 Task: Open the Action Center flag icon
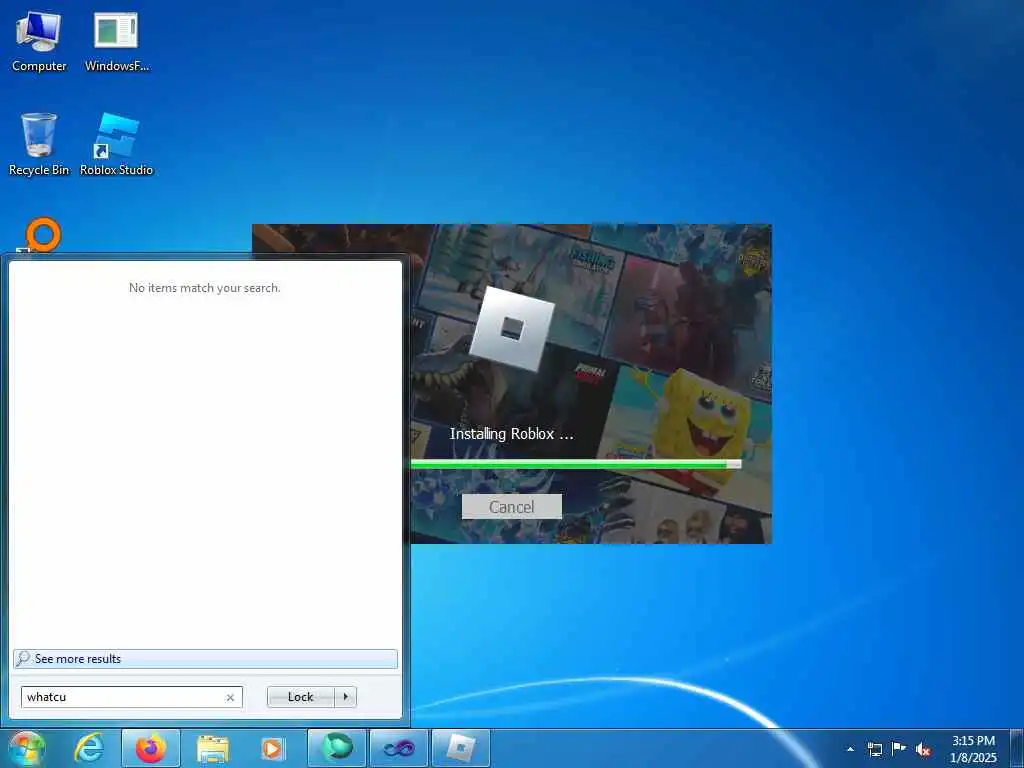[x=899, y=749]
